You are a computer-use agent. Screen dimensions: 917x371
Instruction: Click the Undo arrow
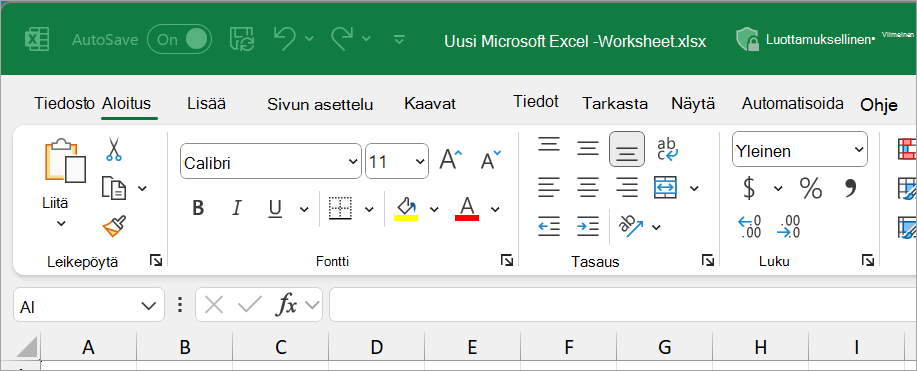[x=285, y=38]
